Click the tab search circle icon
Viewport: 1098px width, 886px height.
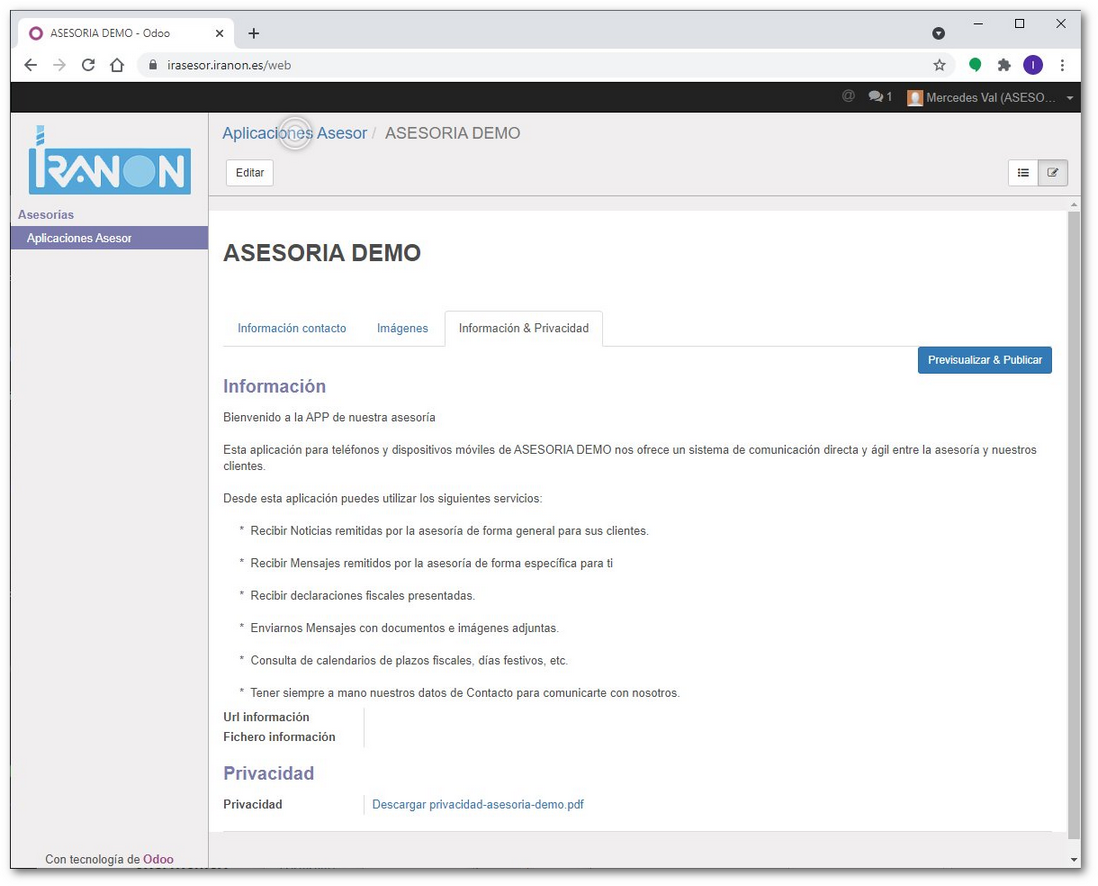coord(939,33)
